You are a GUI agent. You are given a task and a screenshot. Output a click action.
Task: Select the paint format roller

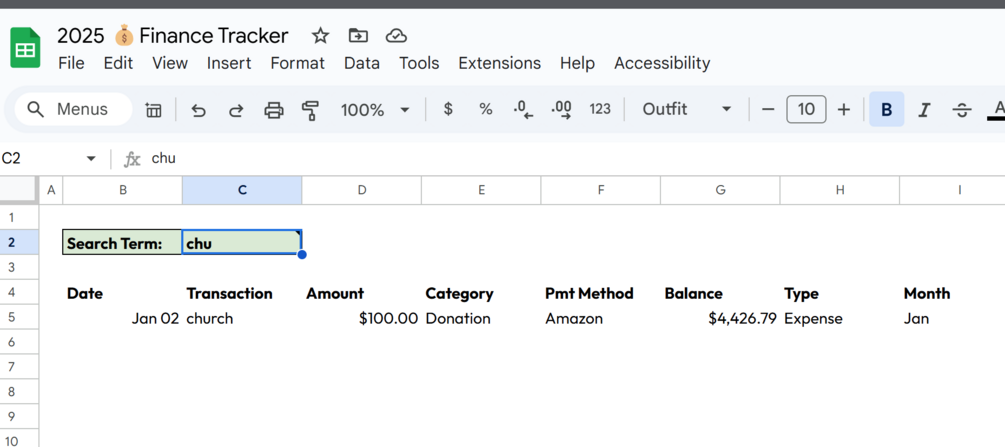tap(310, 110)
